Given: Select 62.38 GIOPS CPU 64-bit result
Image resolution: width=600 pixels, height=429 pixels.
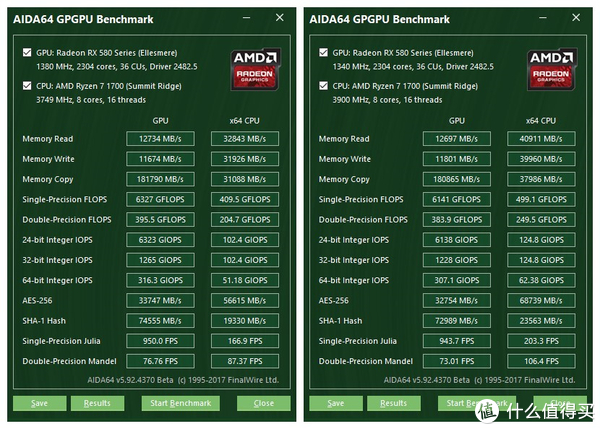Looking at the screenshot, I should [541, 280].
